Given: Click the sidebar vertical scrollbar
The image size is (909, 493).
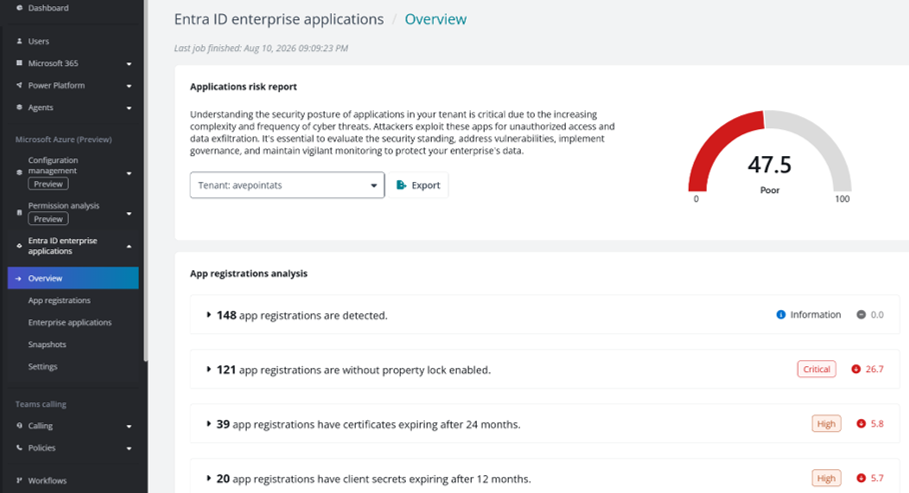Looking at the screenshot, I should click(146, 180).
